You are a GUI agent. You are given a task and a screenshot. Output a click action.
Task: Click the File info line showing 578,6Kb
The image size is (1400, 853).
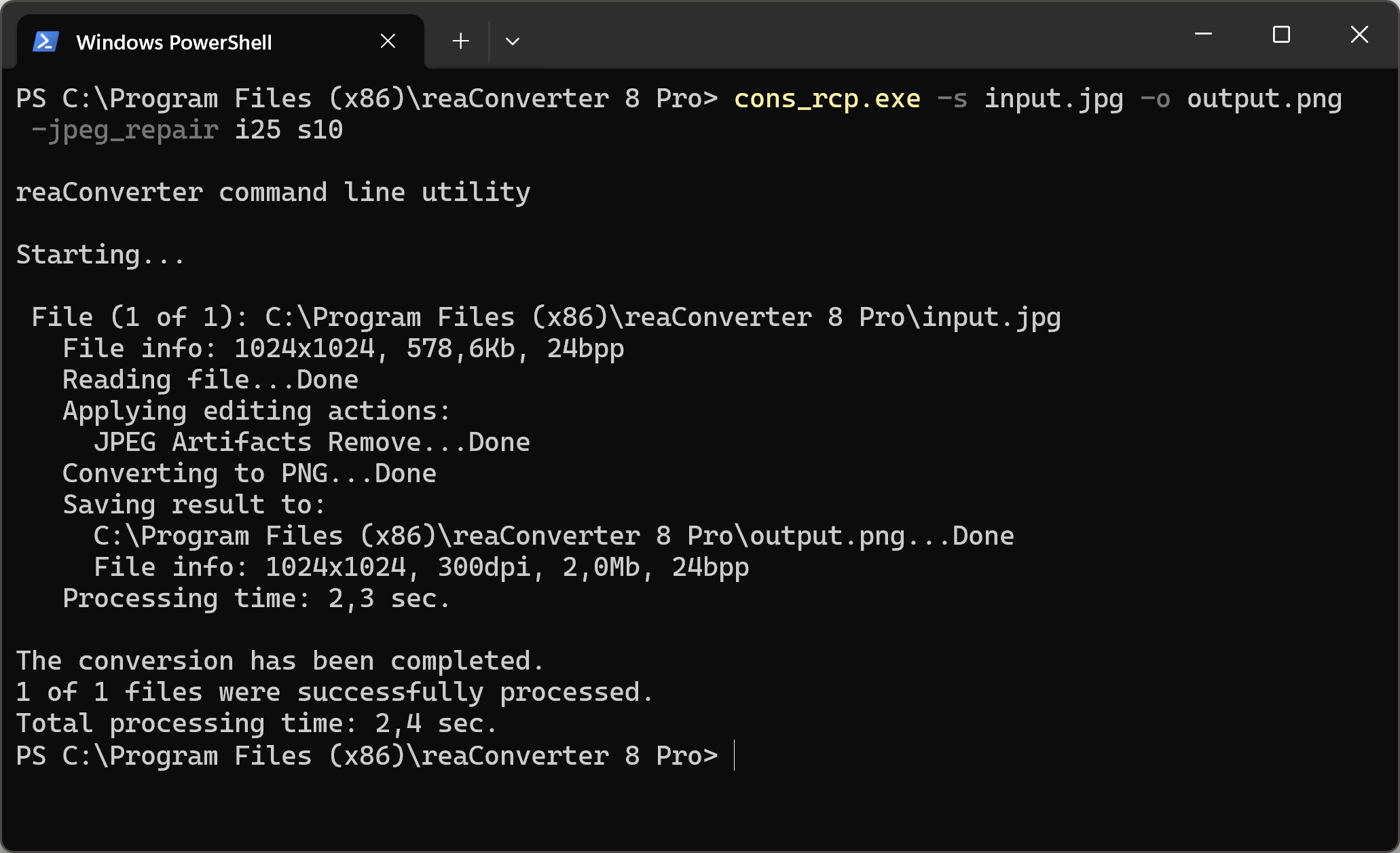[343, 348]
